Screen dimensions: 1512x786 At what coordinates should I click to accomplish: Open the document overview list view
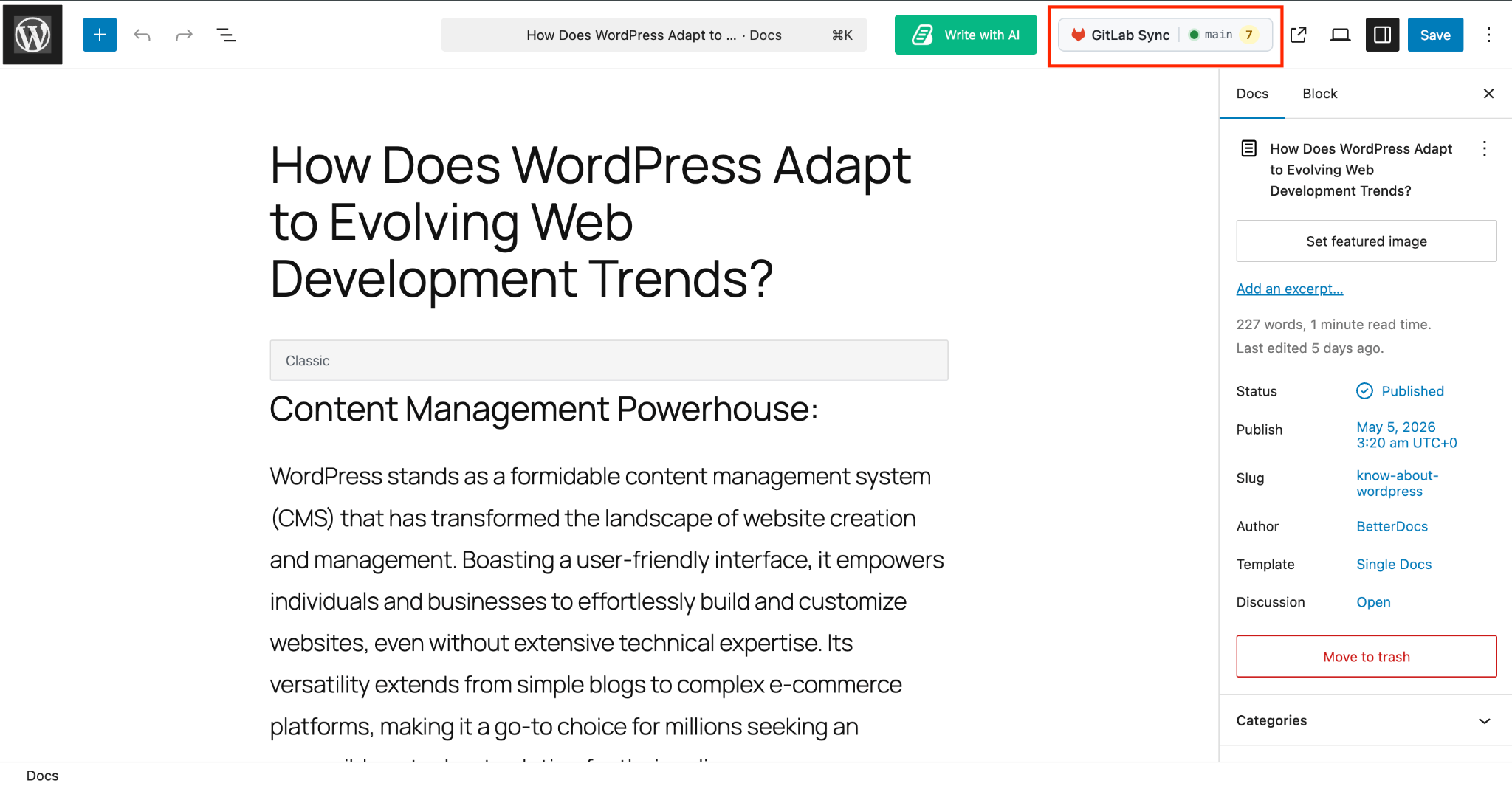click(226, 35)
